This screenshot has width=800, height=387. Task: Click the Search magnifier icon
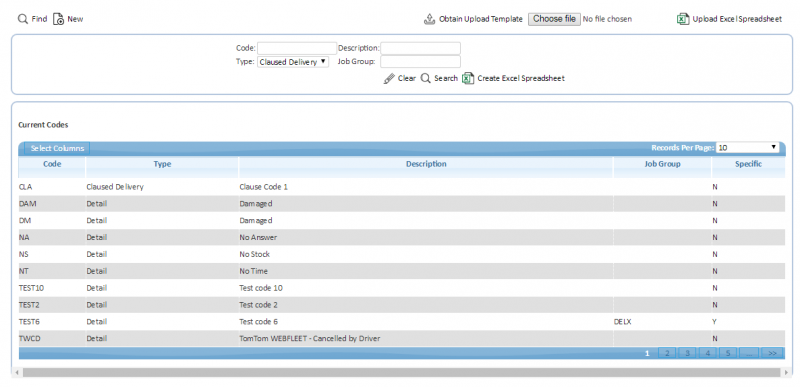tap(426, 79)
